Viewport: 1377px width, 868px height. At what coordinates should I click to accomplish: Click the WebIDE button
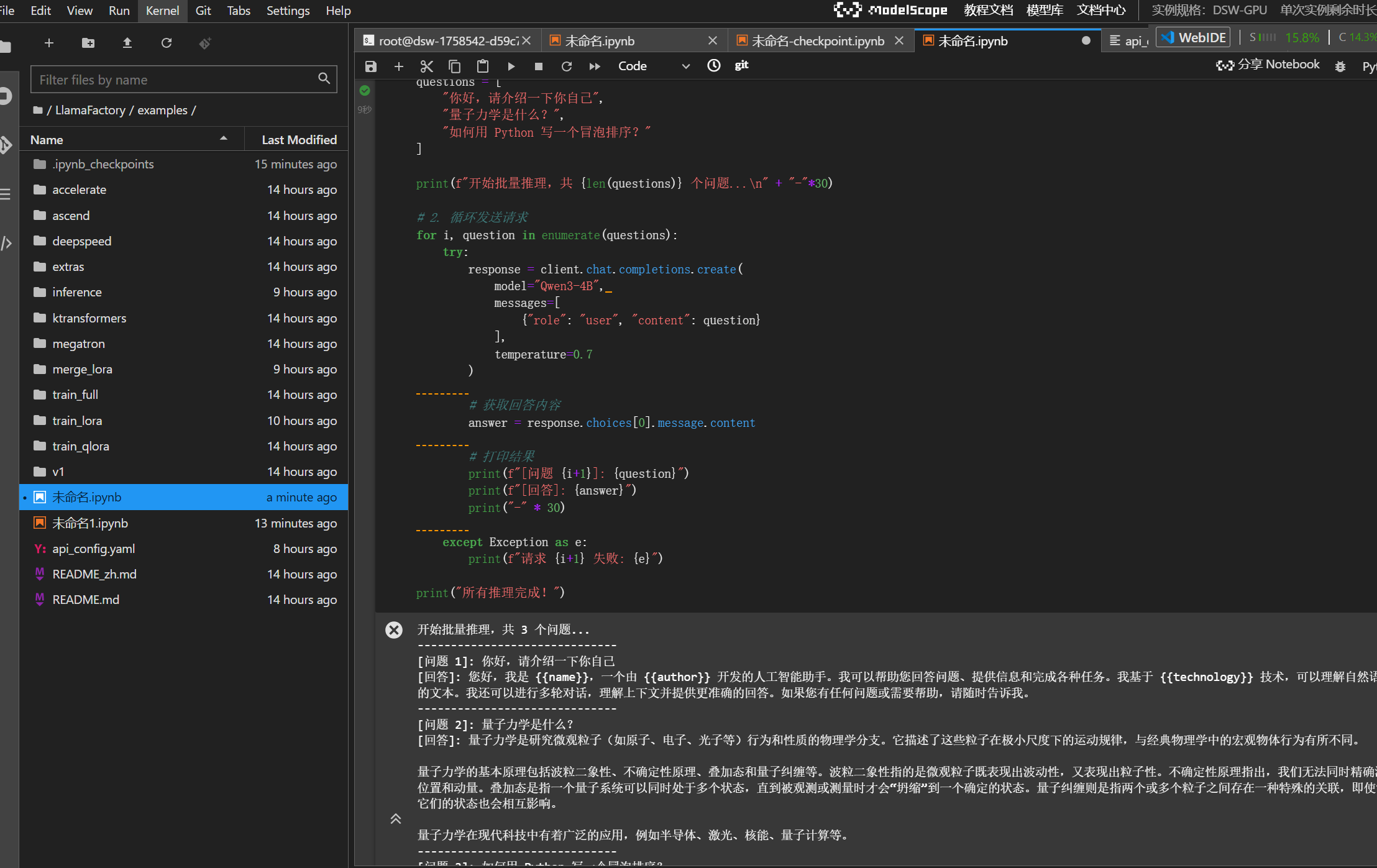pos(1194,38)
